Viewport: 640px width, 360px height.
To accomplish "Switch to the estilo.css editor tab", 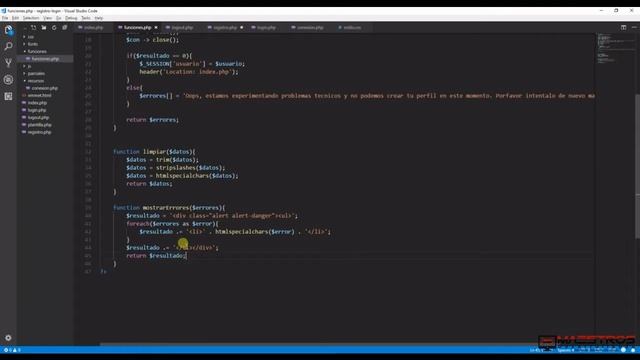I will coord(352,28).
